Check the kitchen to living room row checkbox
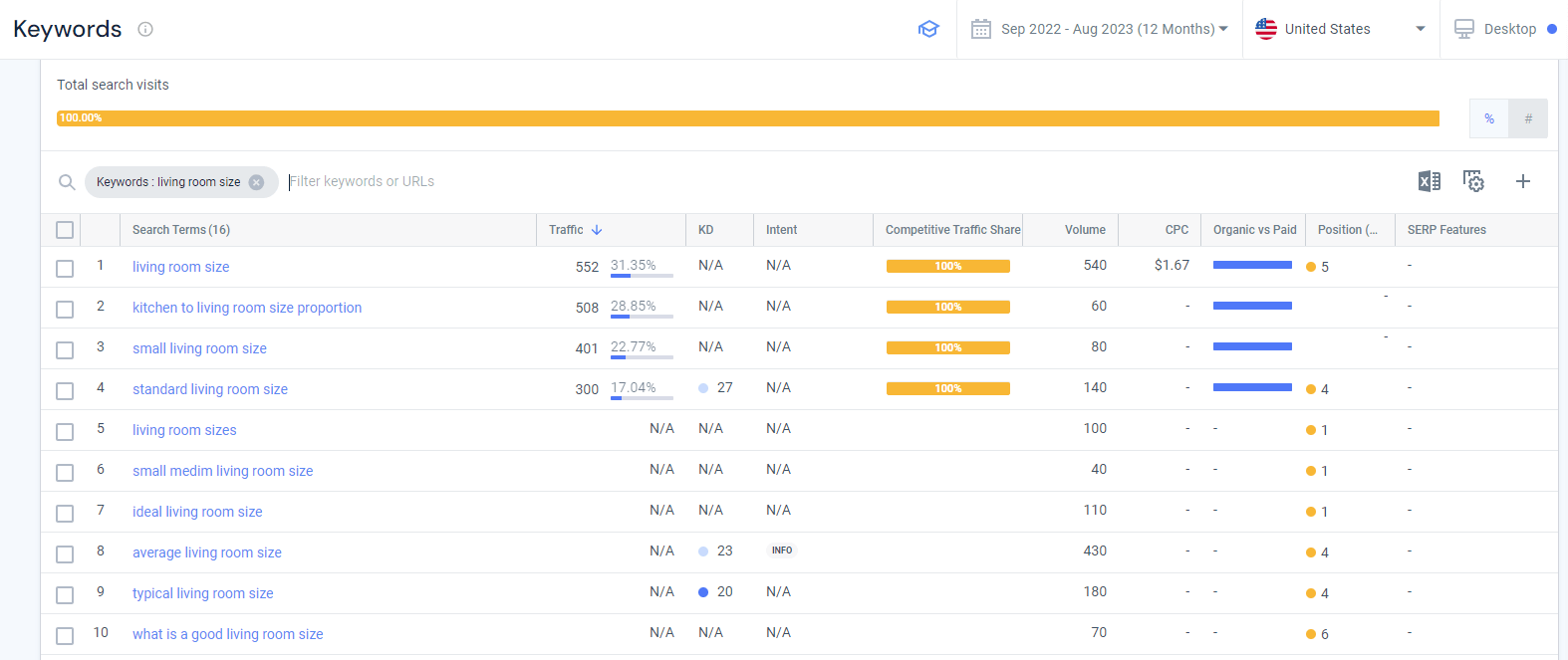This screenshot has width=1568, height=660. click(x=65, y=310)
